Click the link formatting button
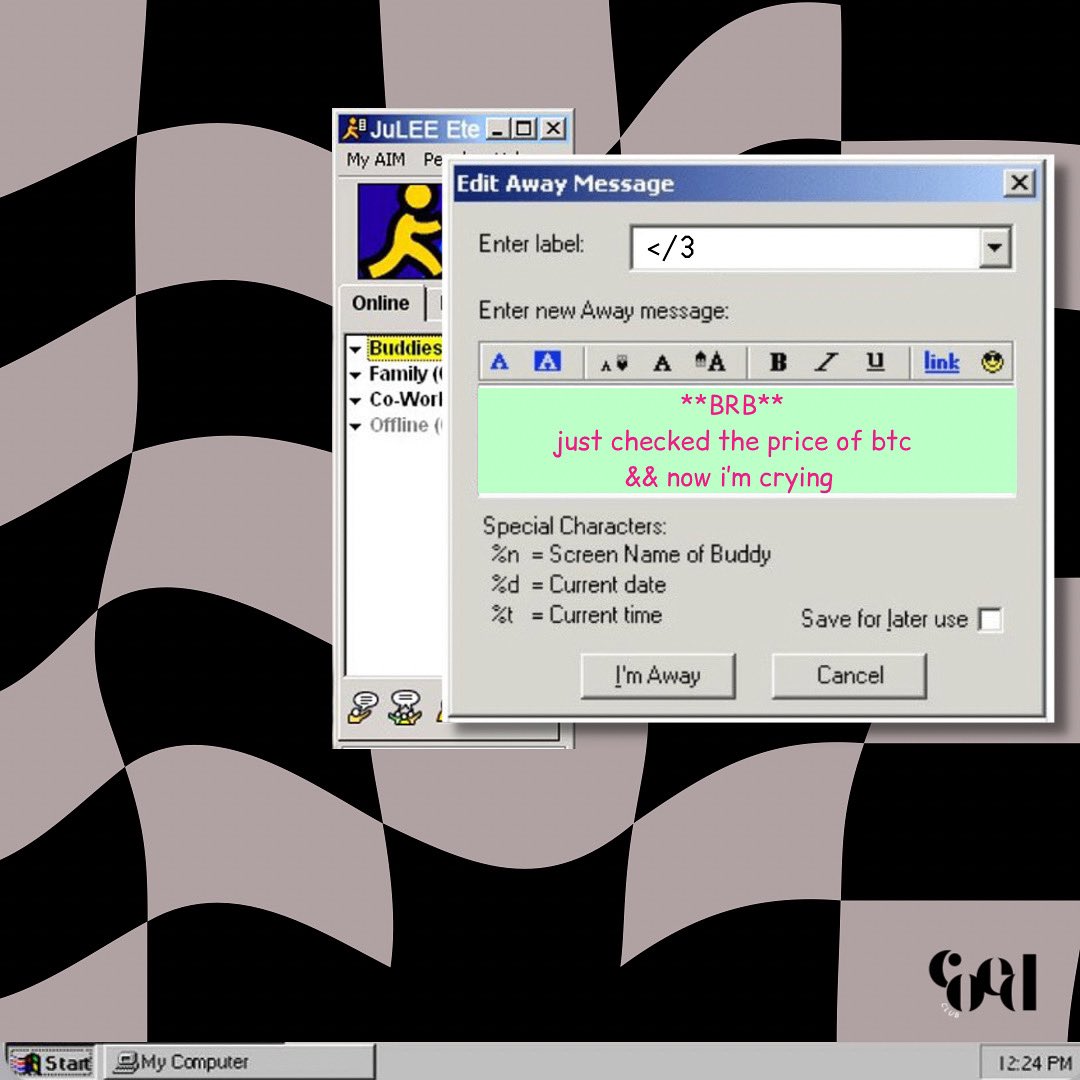Screen dimensions: 1080x1080 click(939, 362)
